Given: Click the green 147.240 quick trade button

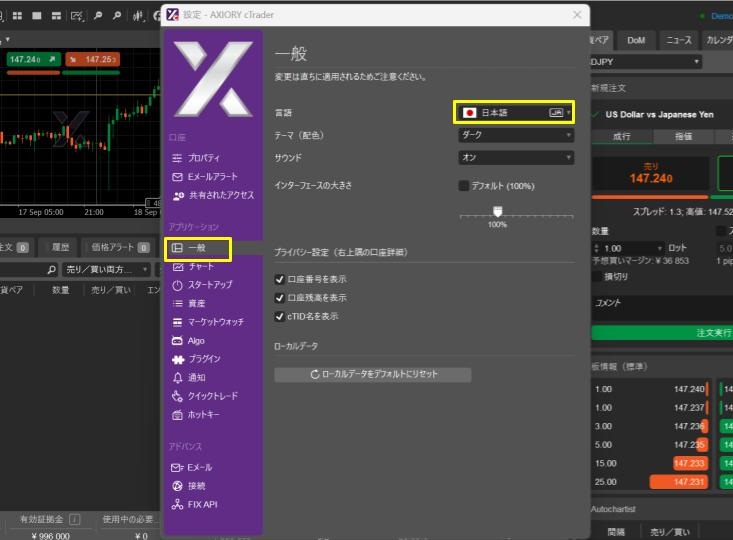Looking at the screenshot, I should point(33,59).
